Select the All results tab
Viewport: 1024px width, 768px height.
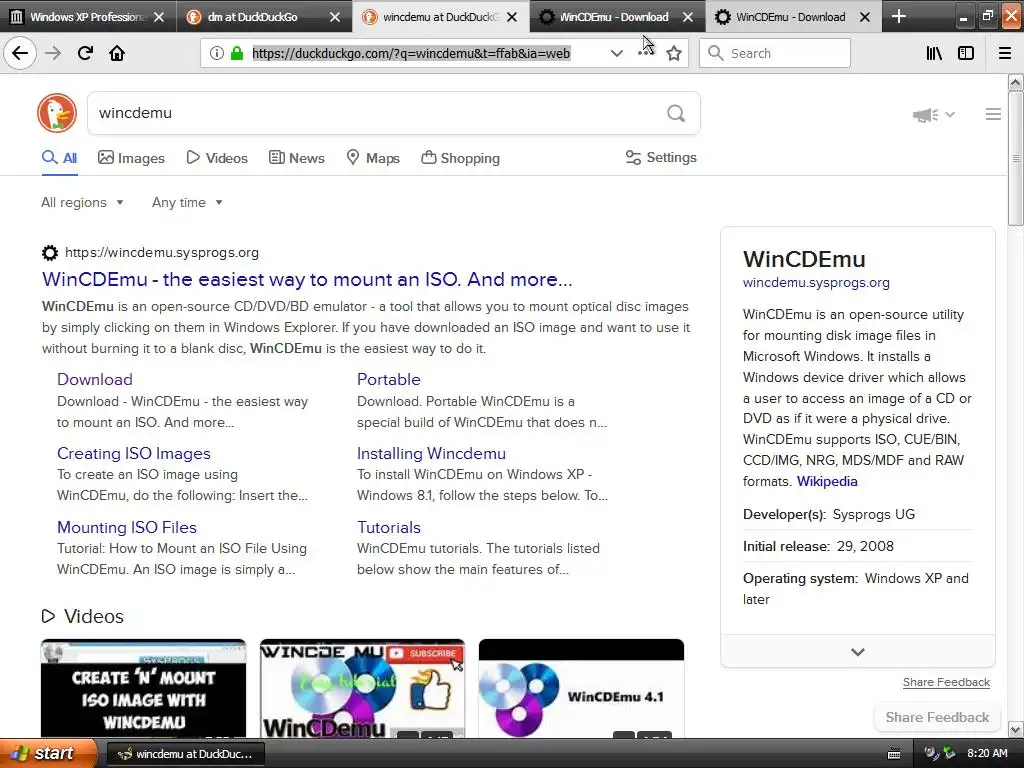click(x=59, y=158)
